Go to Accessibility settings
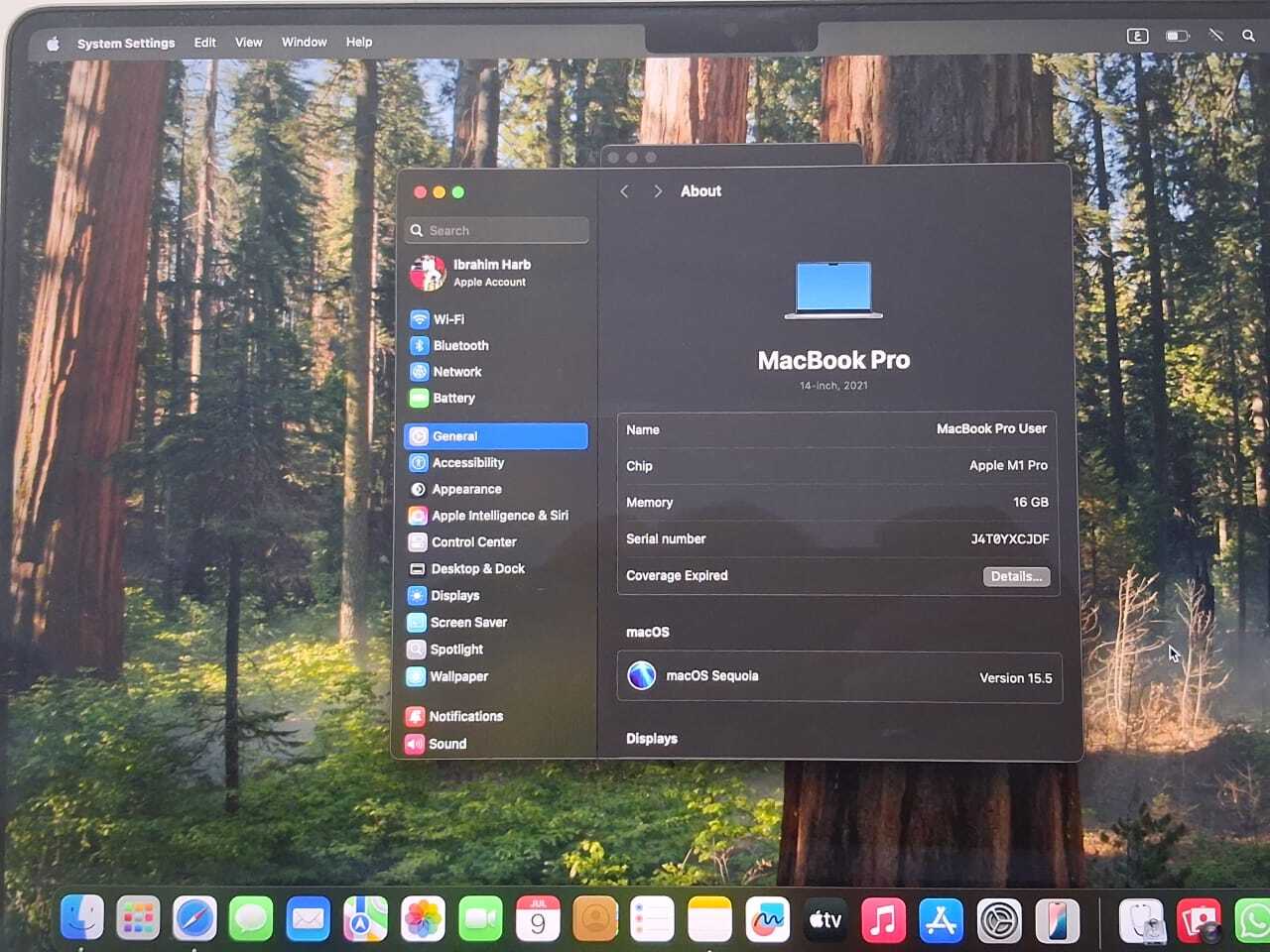 467,463
